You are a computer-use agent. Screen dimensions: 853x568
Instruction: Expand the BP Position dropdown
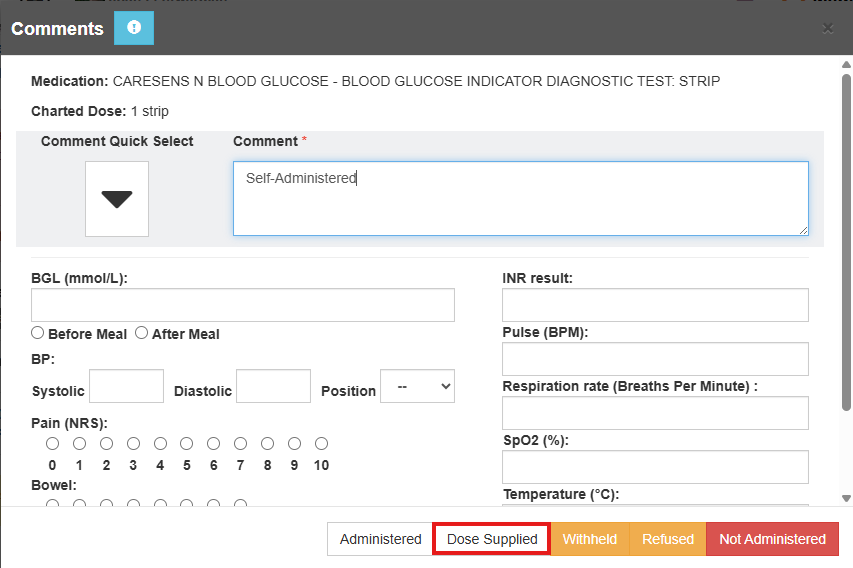[x=417, y=387]
